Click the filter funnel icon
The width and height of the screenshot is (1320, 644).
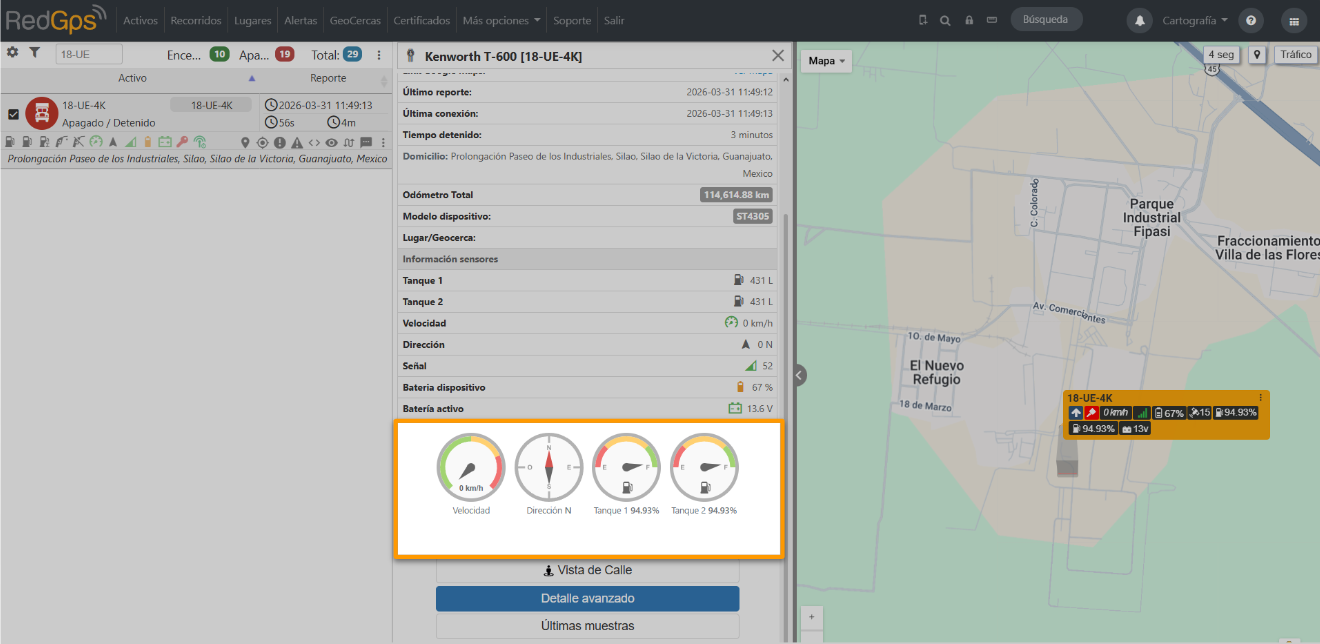click(x=34, y=52)
